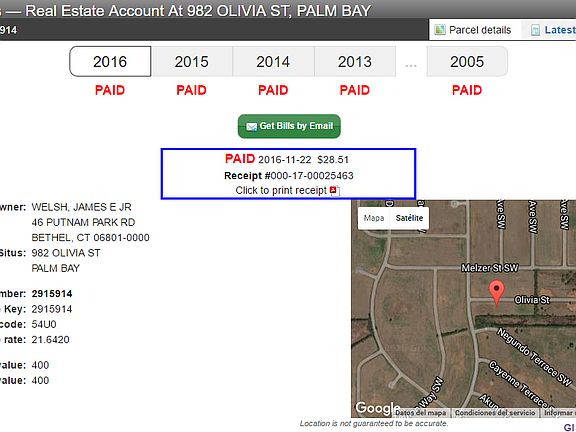576x432 pixels.
Task: Open the 2013 tax year tab
Action: click(355, 61)
